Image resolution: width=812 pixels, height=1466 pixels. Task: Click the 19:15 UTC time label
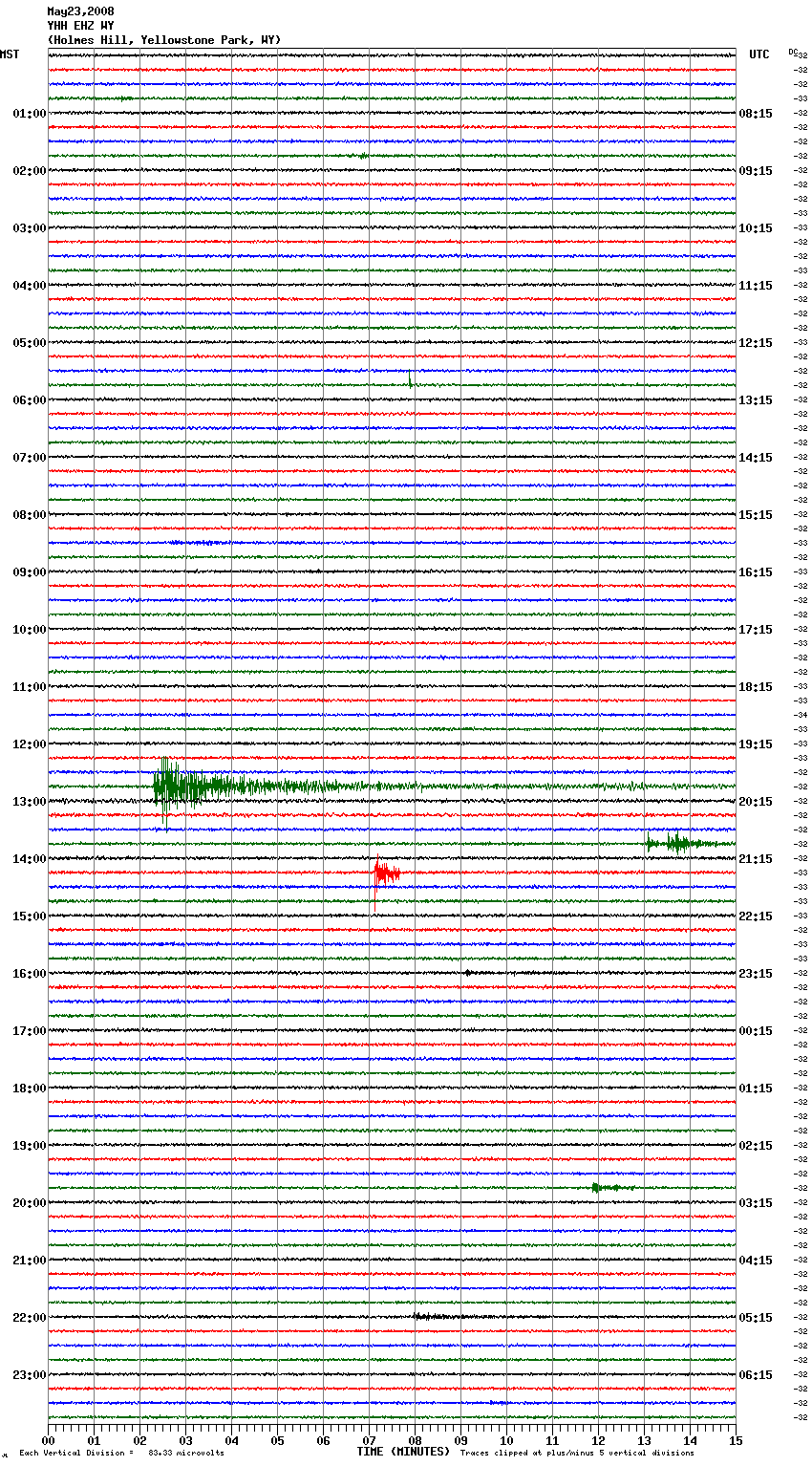(x=756, y=744)
